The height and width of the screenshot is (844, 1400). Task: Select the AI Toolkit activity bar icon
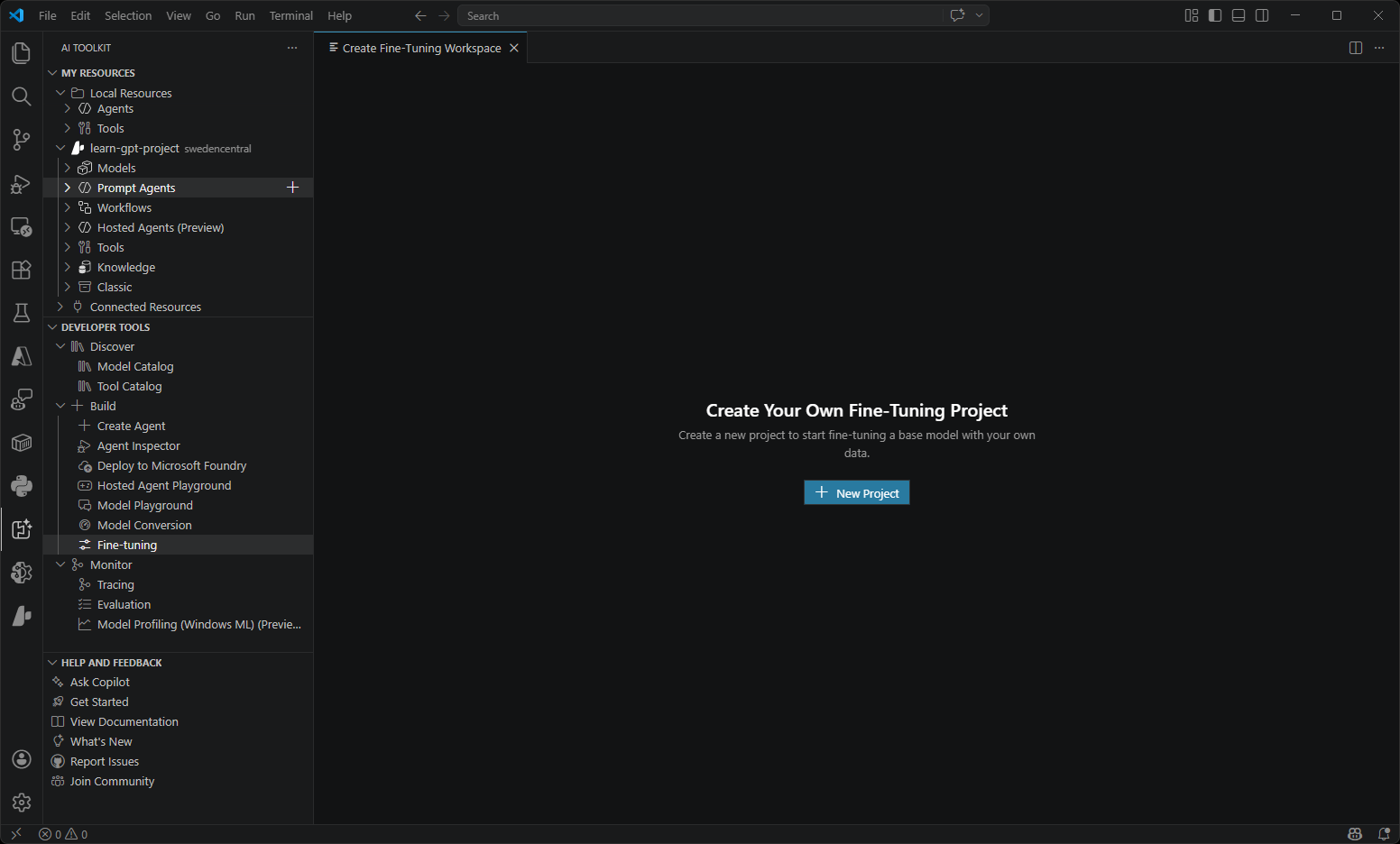[22, 529]
